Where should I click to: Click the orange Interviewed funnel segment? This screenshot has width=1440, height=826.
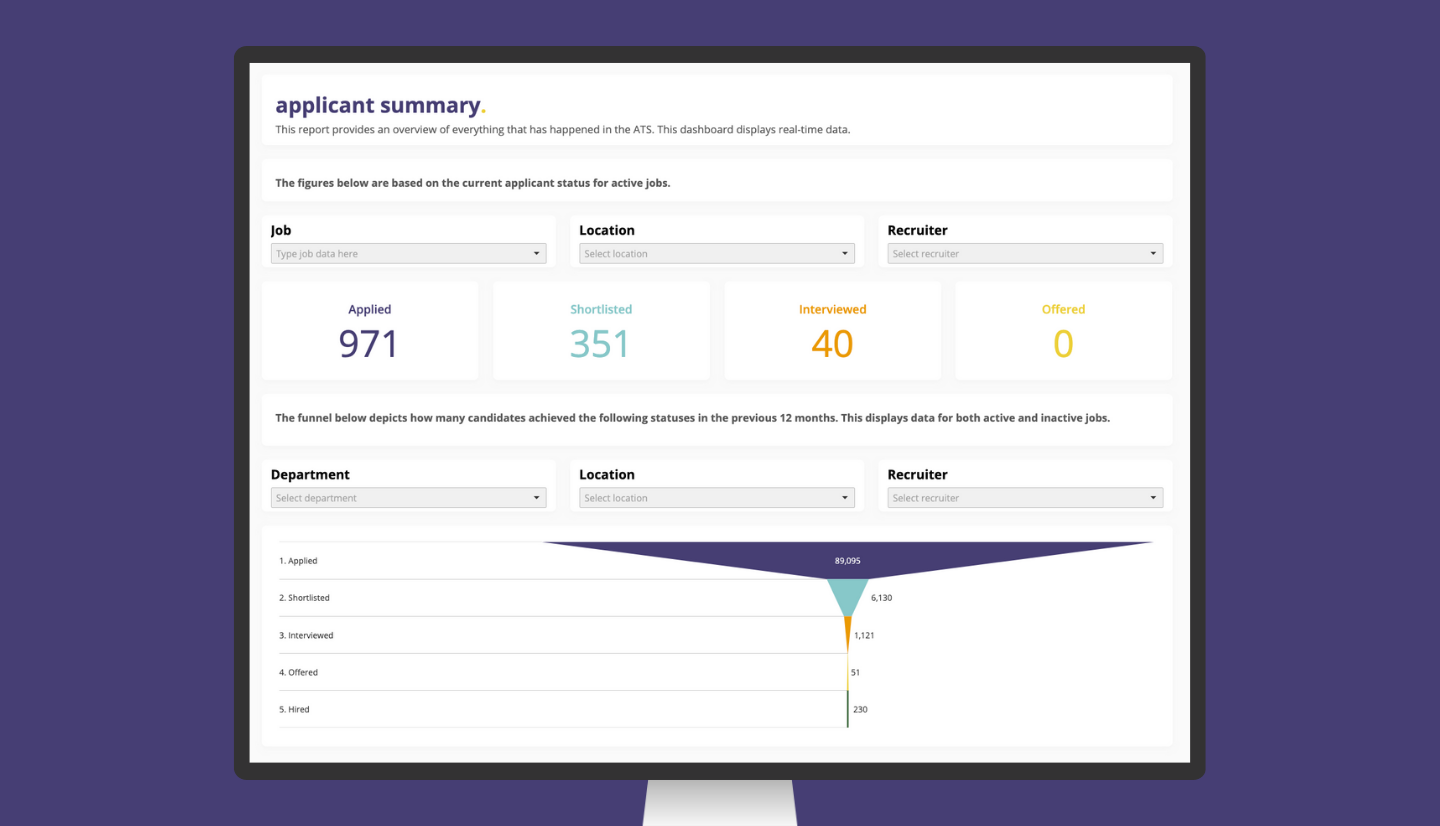848,633
